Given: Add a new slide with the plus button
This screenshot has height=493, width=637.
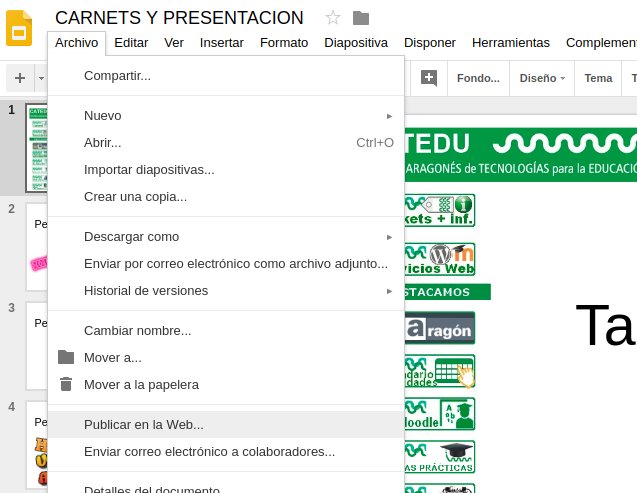Looking at the screenshot, I should (x=20, y=78).
